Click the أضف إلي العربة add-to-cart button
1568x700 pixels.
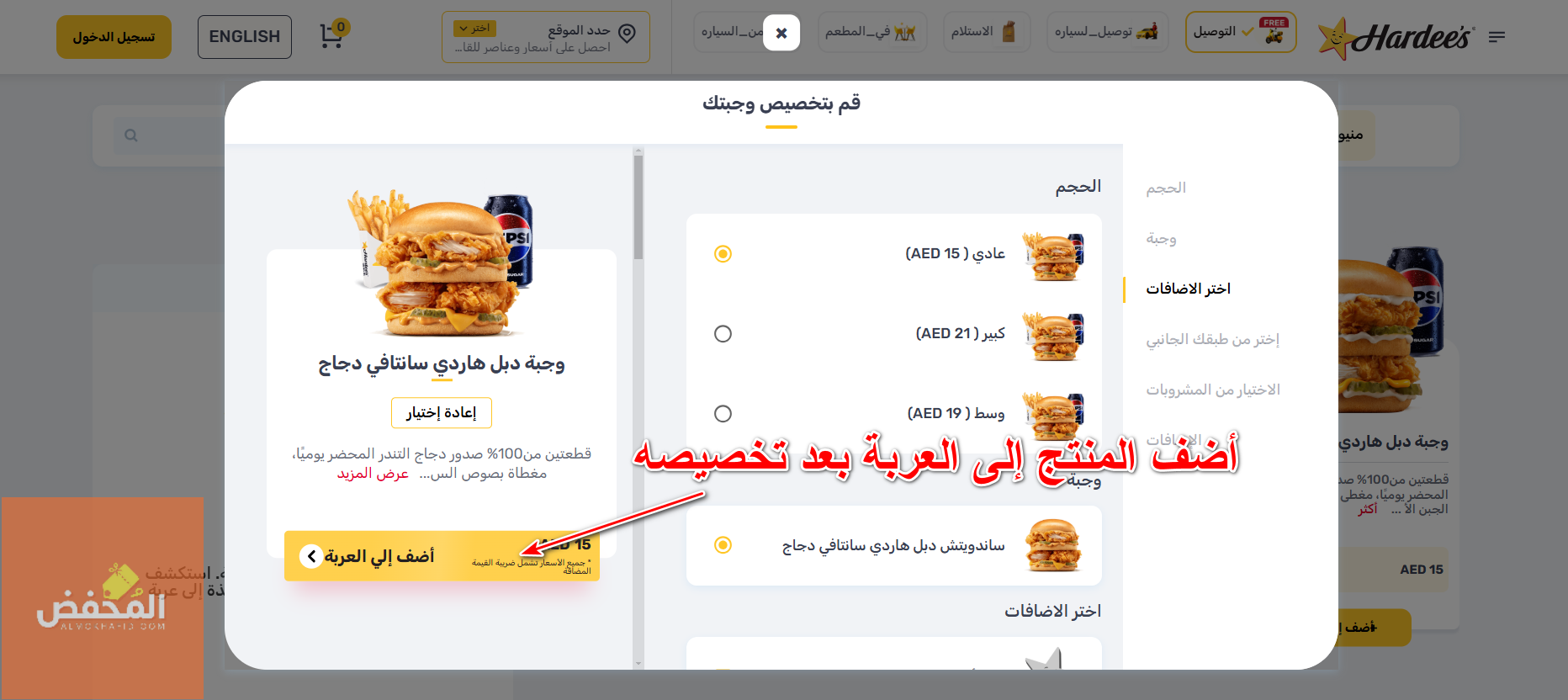(x=442, y=556)
